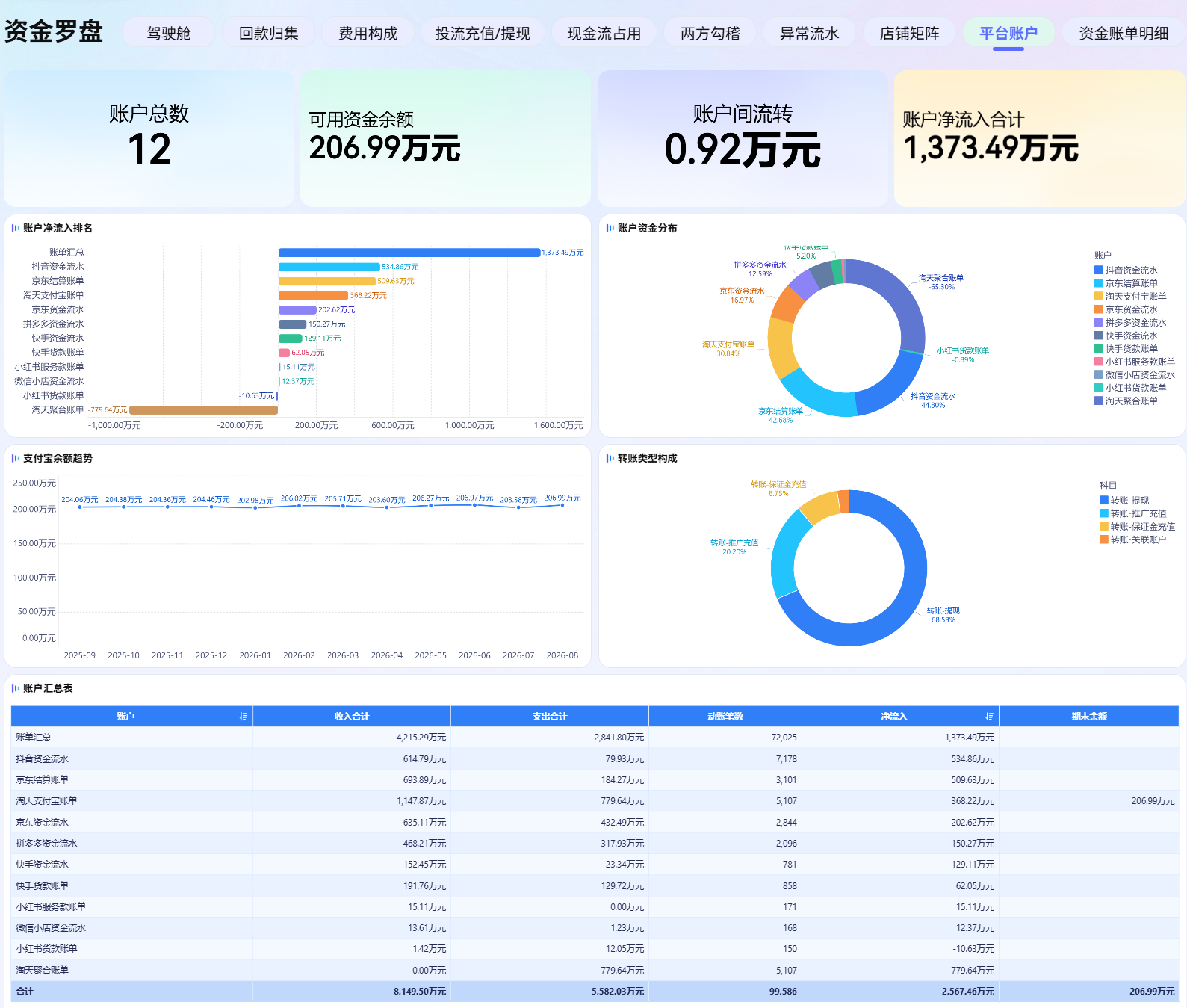The image size is (1187, 1008).
Task: Toggle 转账-关联账户 legend swatch
Action: point(1104,539)
